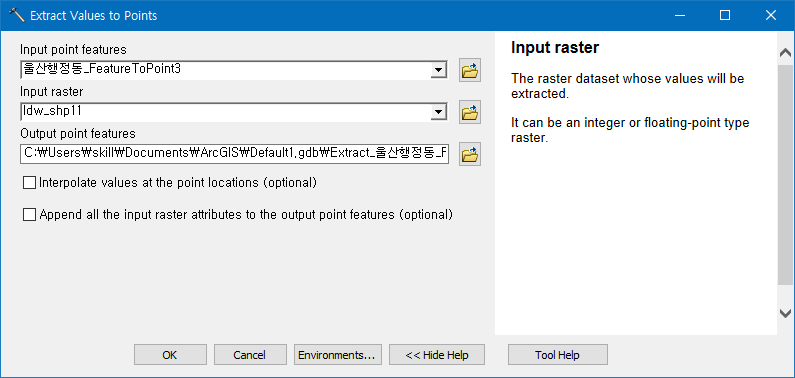Minimize the Extract Values to Points window
This screenshot has width=795, height=378.
tap(680, 15)
